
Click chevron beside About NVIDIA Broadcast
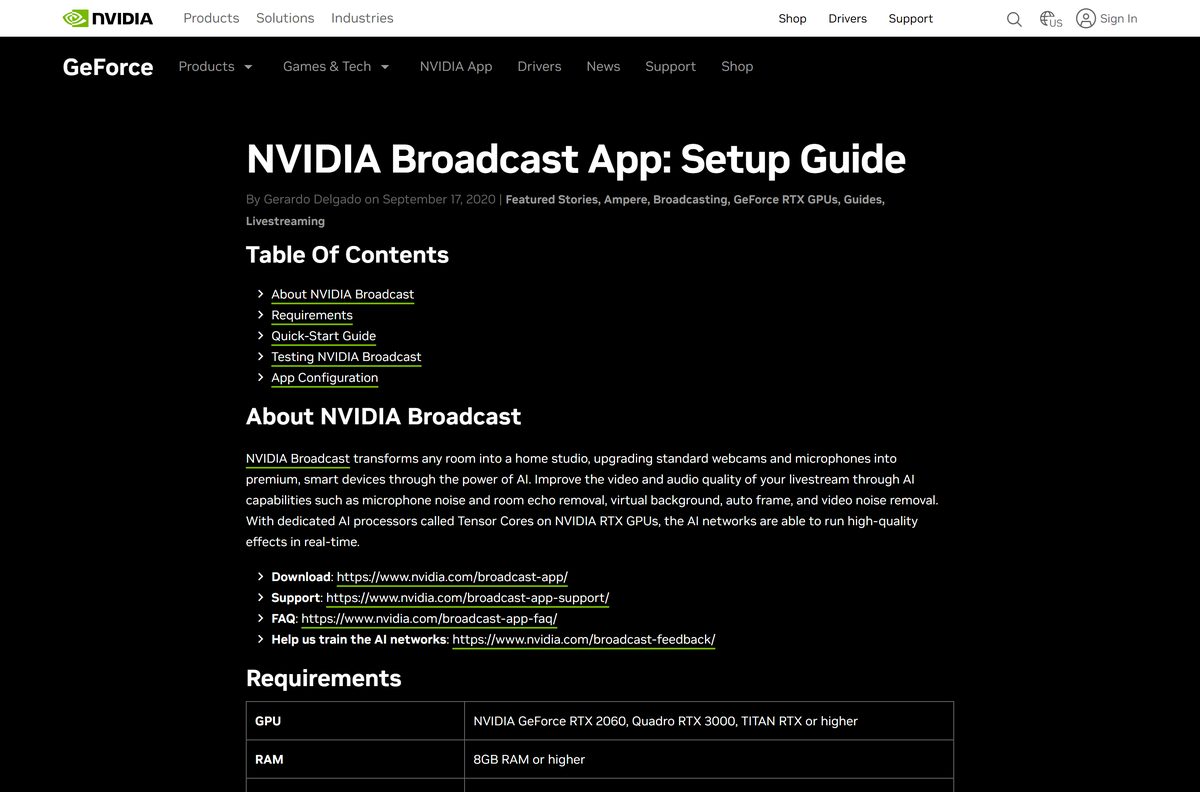point(260,294)
